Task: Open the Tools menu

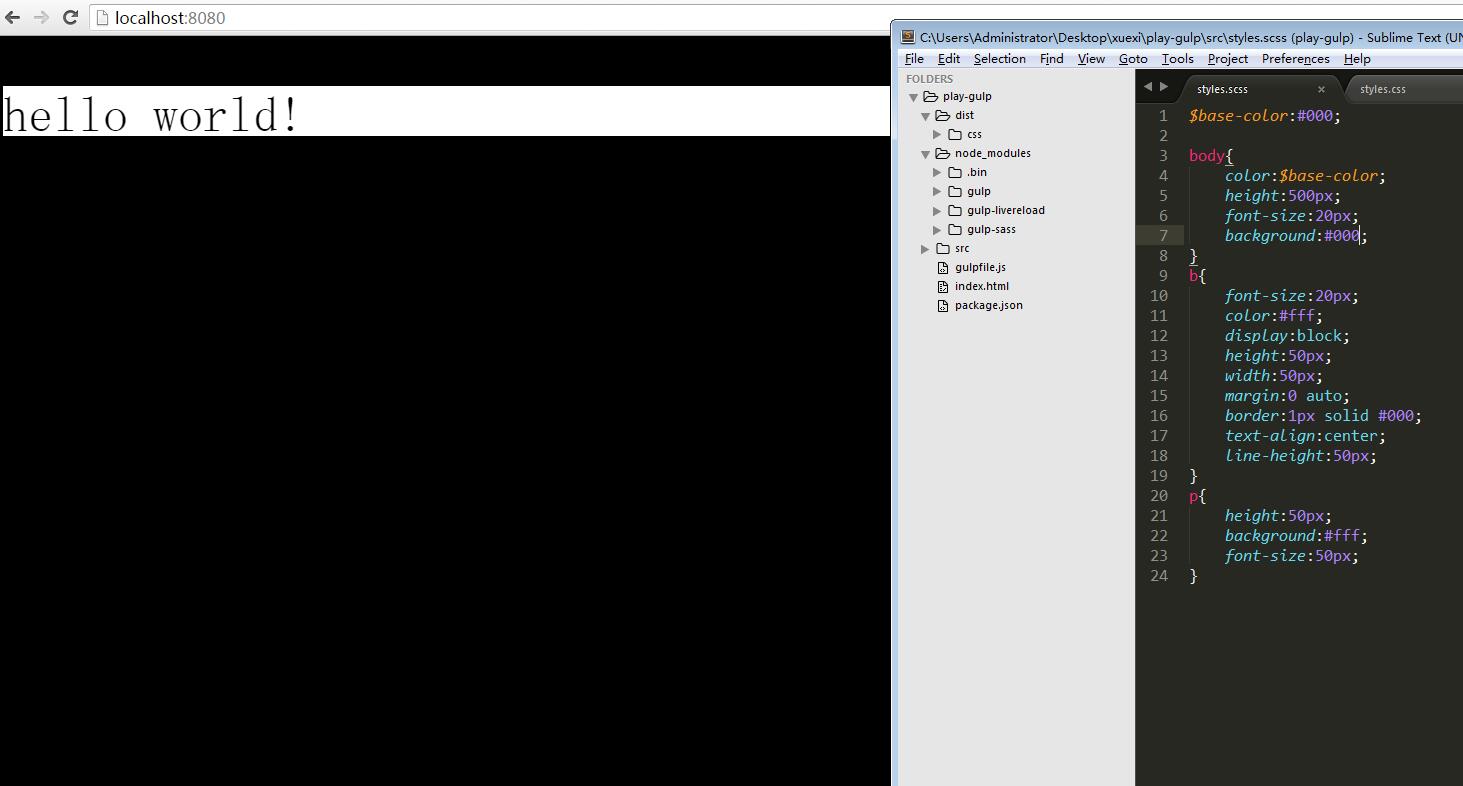Action: pyautogui.click(x=1177, y=59)
